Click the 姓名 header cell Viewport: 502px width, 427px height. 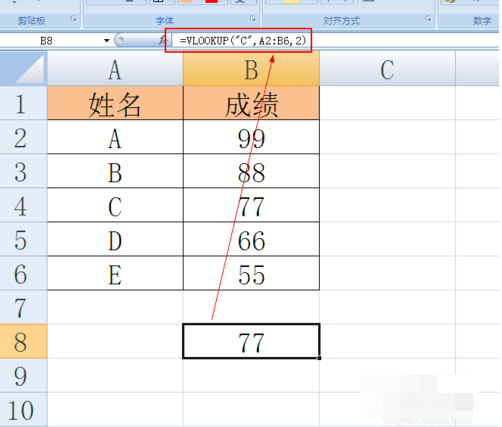click(115, 103)
